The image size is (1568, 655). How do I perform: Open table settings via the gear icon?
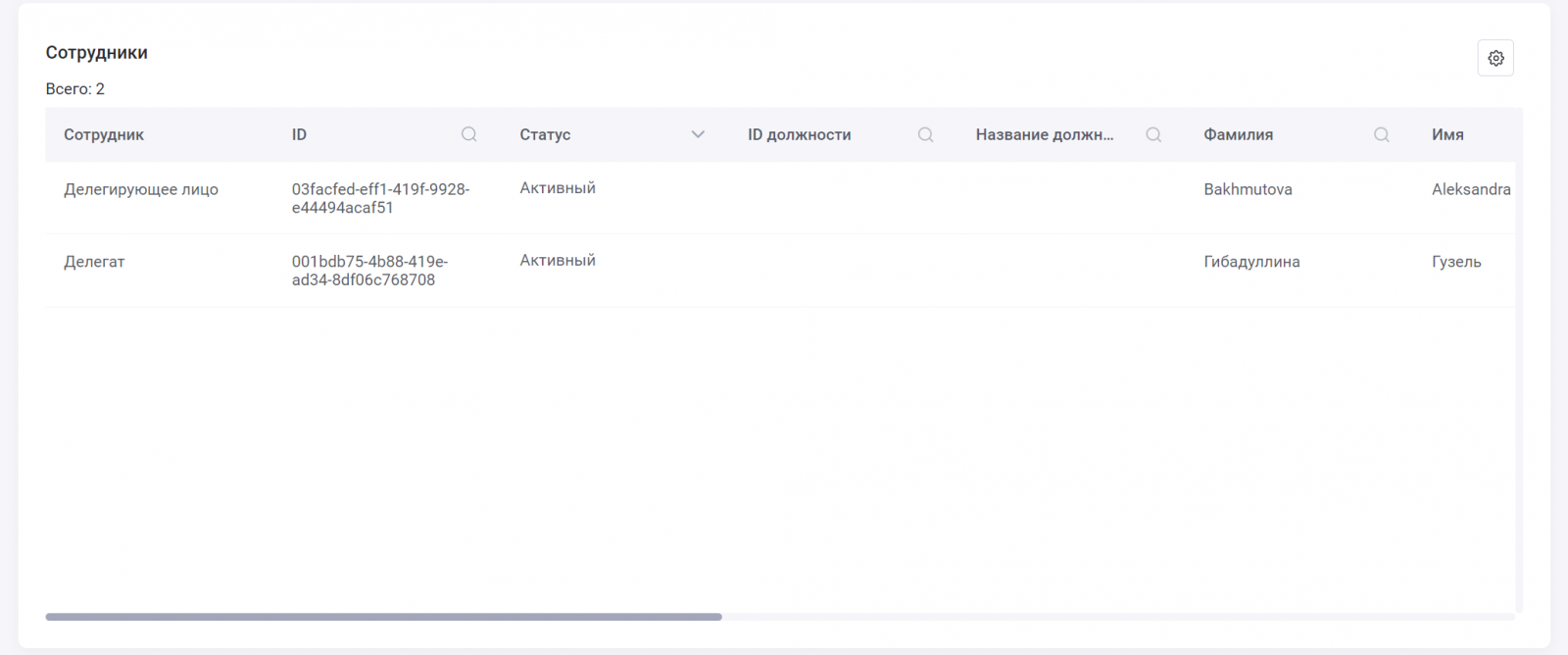pos(1495,58)
